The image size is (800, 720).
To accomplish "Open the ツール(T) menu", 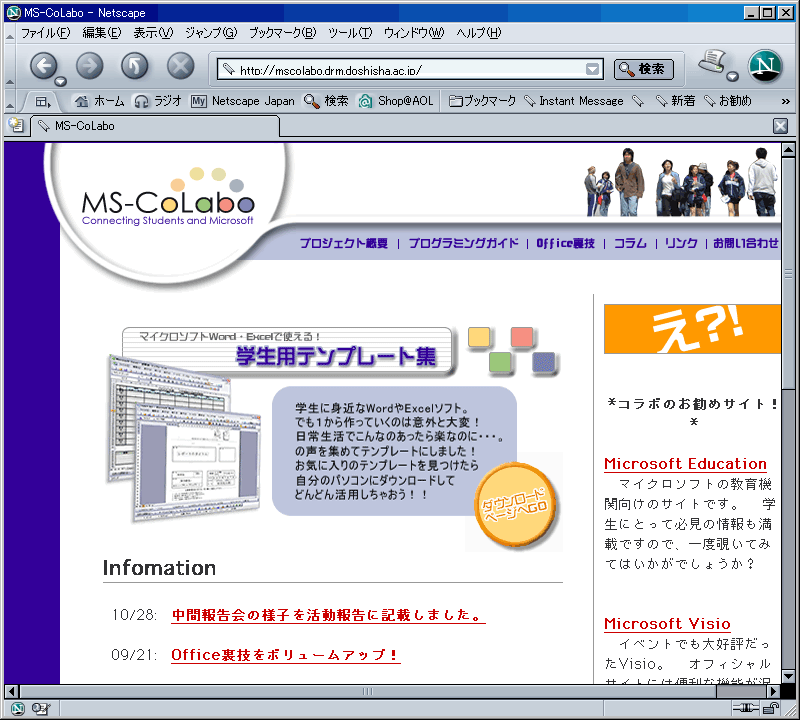I will pos(350,33).
